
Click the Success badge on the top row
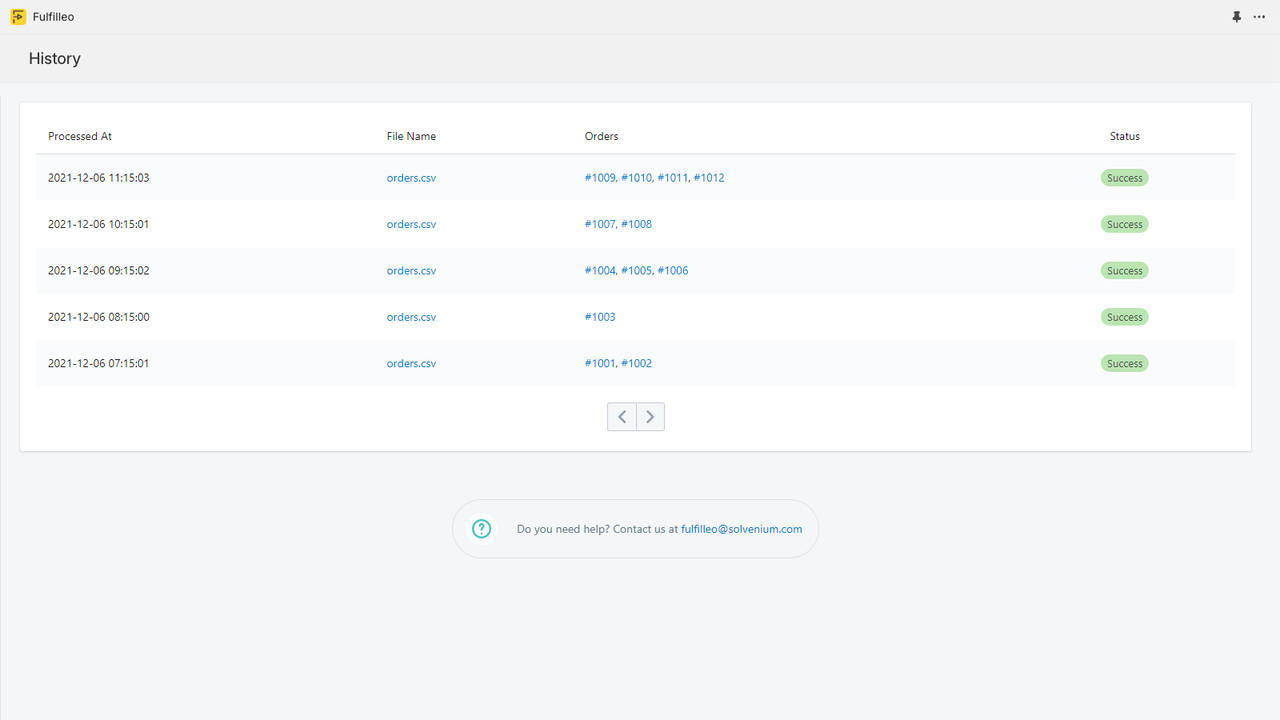pos(1124,177)
